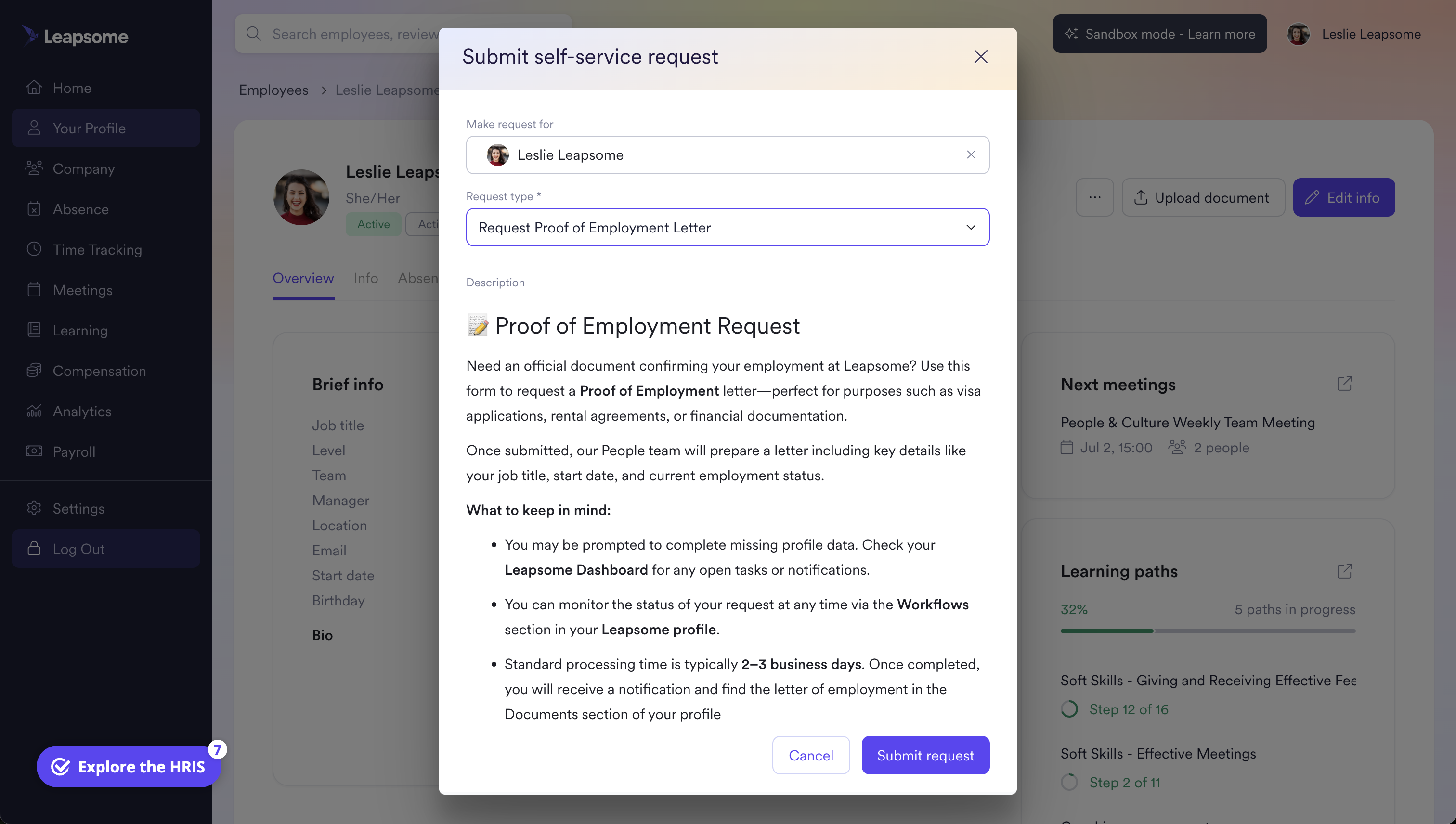Viewport: 1456px width, 824px height.
Task: Navigate to Compensation via sidebar icon
Action: click(34, 371)
